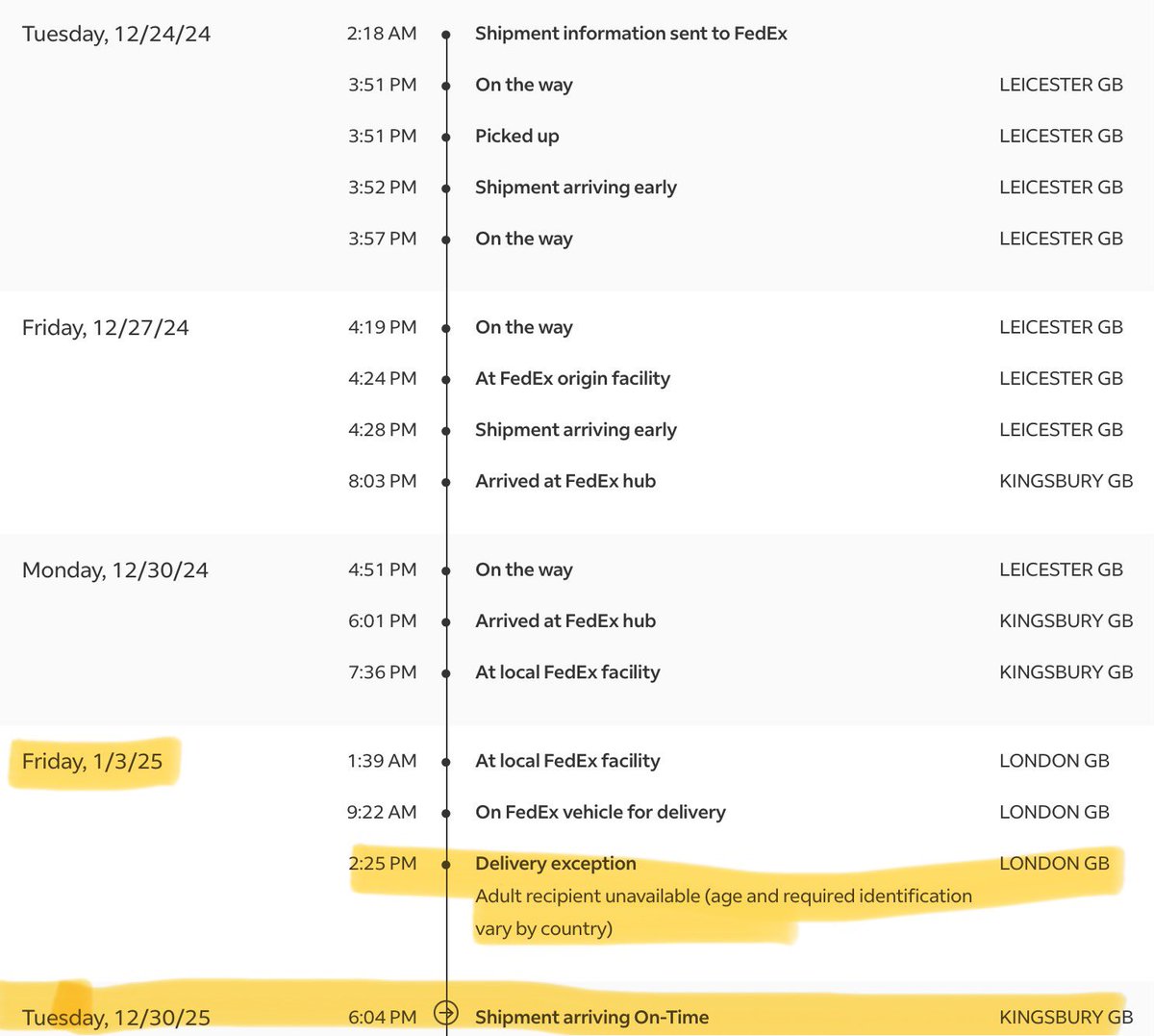
Task: Select 'On FedEx vehicle for delivery' status
Action: [600, 812]
